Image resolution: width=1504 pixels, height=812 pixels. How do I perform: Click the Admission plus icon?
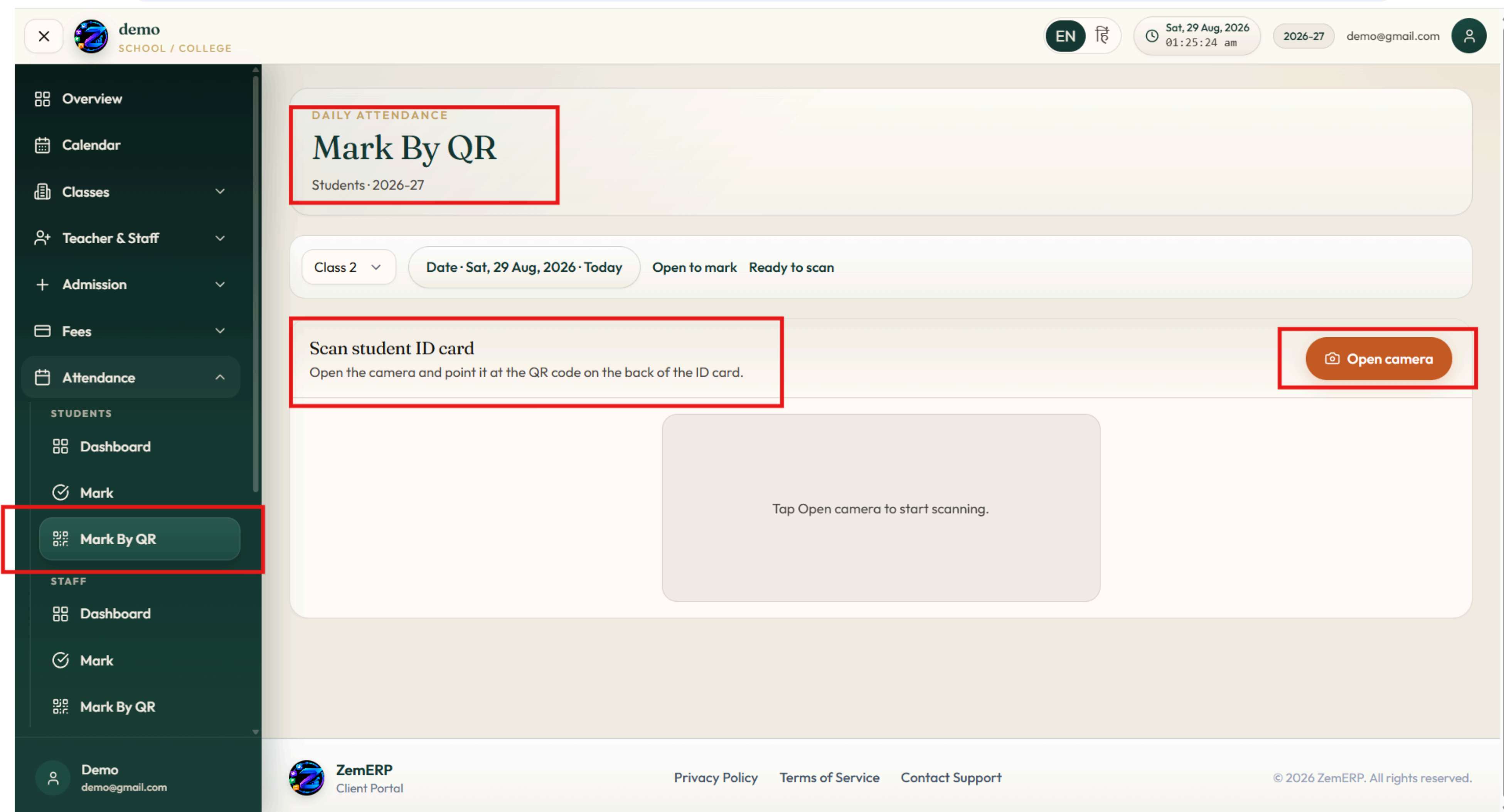click(x=42, y=284)
